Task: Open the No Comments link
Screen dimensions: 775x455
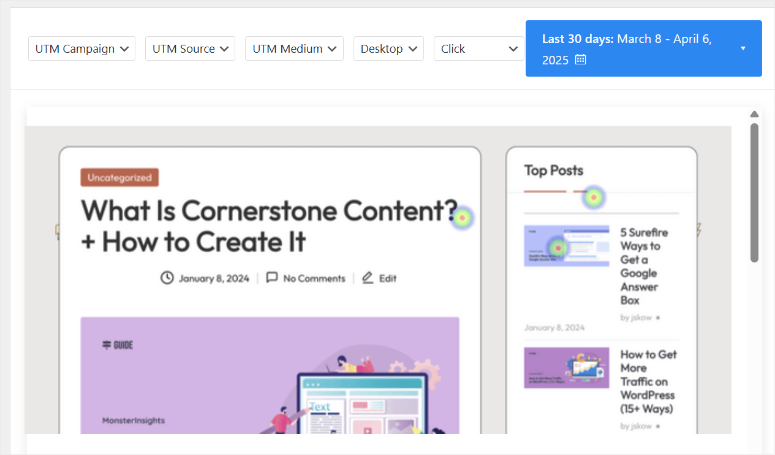Action: [314, 279]
